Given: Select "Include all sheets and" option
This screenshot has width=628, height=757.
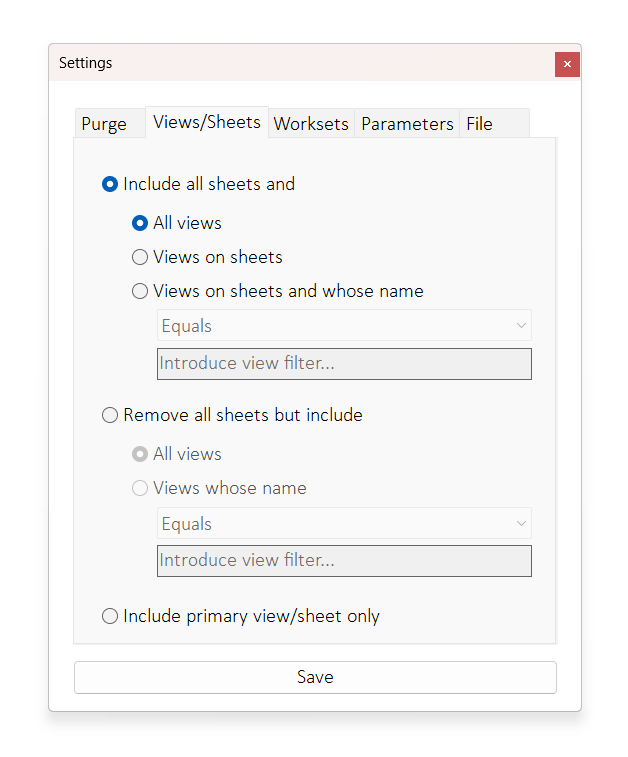Looking at the screenshot, I should pos(110,184).
